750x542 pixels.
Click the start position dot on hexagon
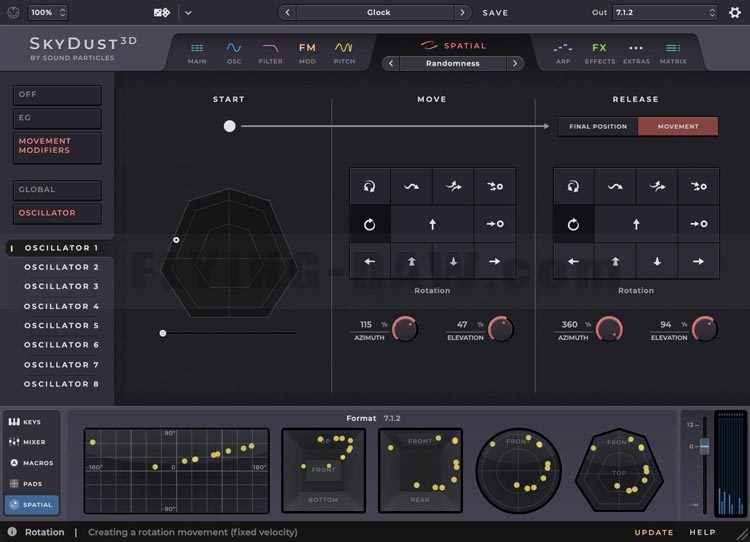(176, 240)
